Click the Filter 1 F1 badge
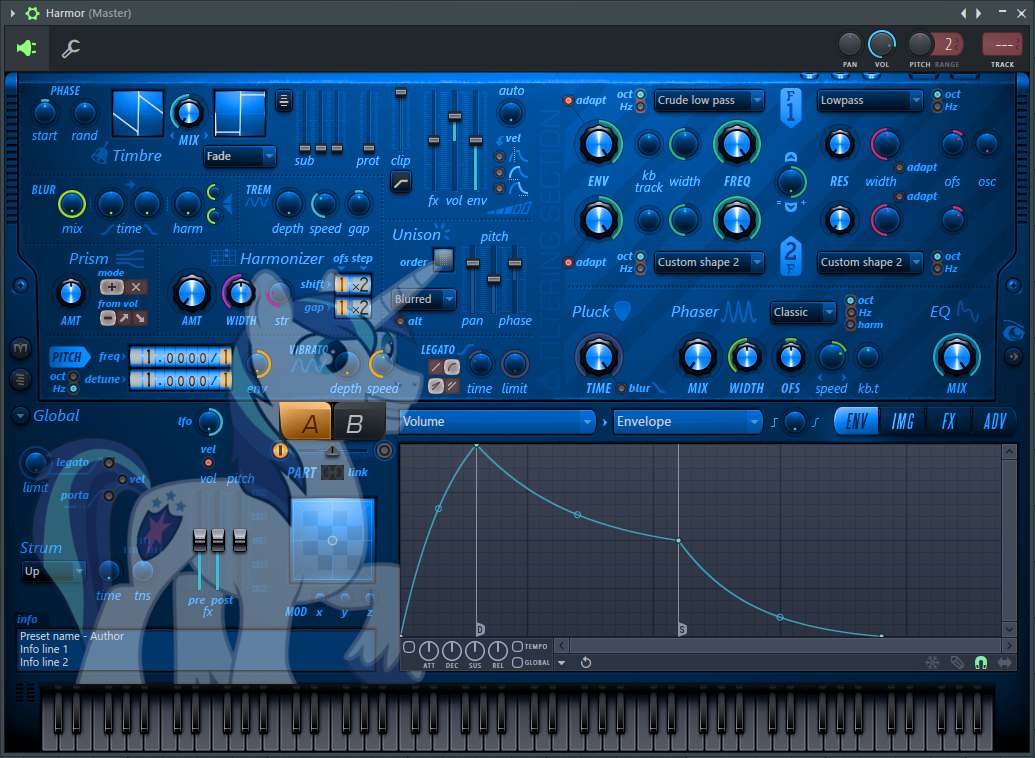 click(790, 107)
